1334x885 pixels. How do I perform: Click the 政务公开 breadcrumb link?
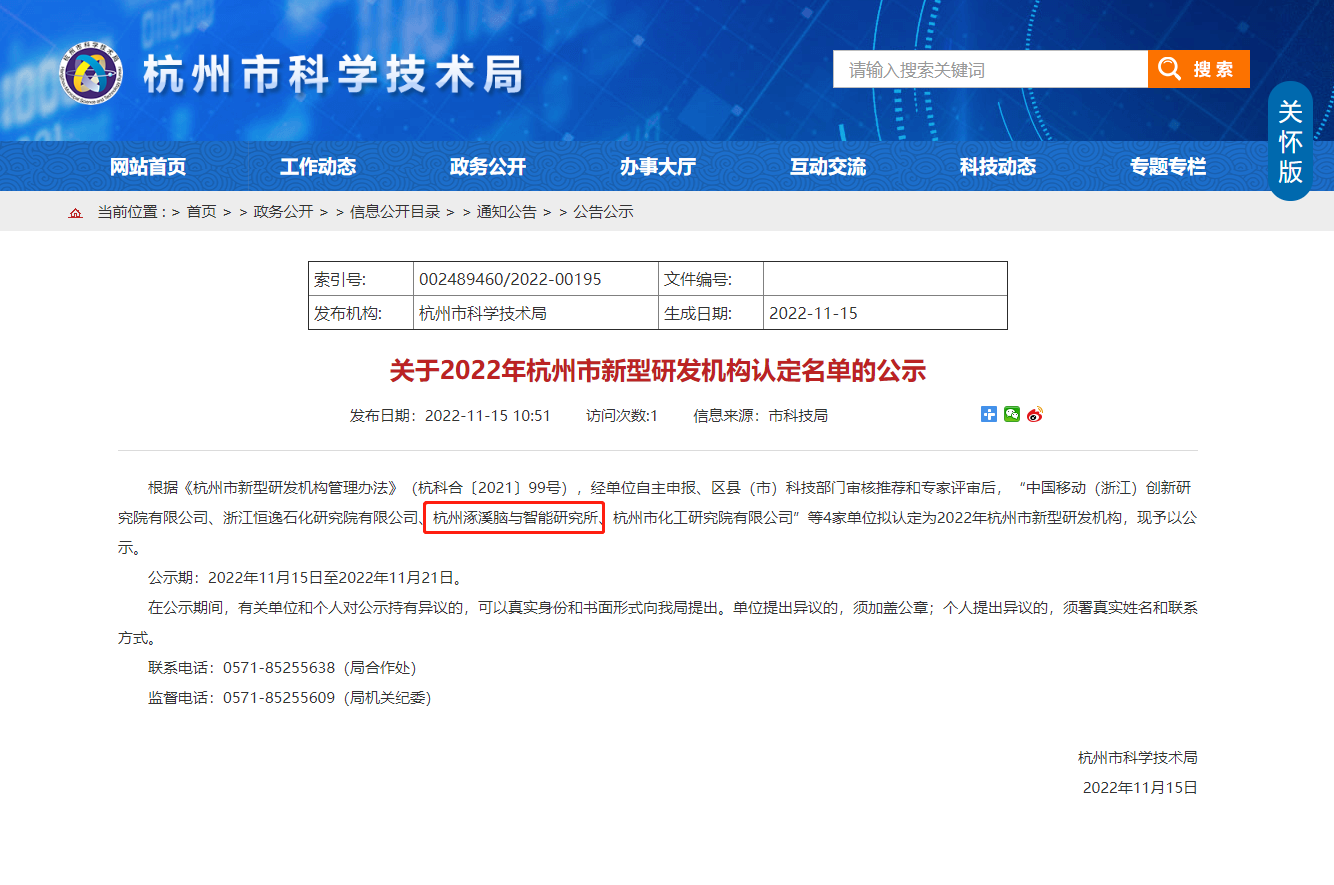283,212
